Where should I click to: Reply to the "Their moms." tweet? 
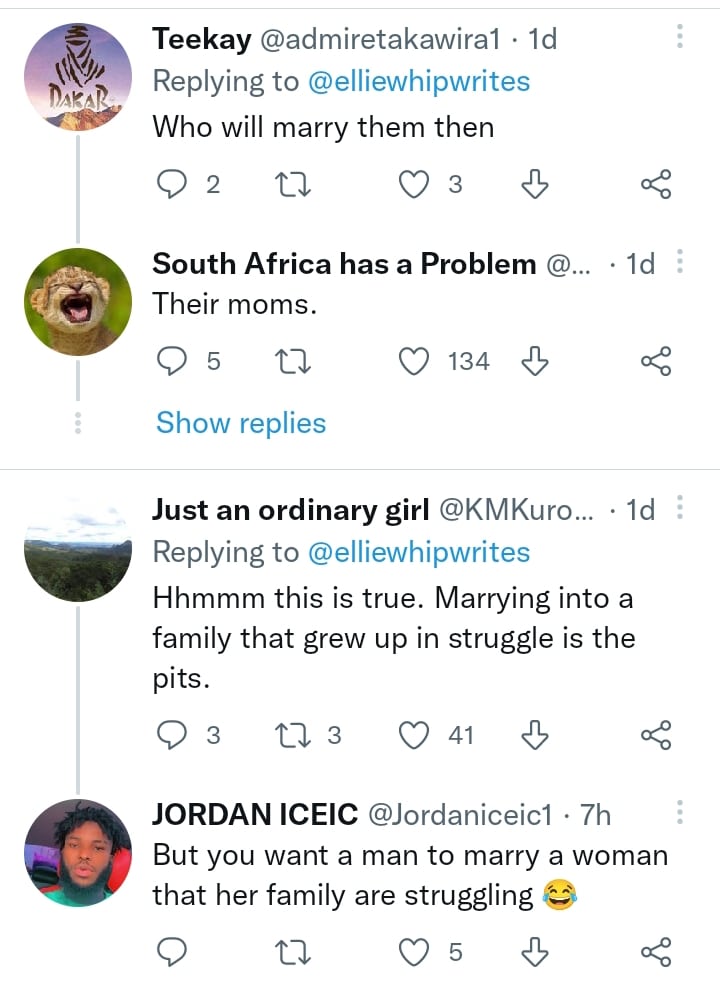(x=173, y=361)
